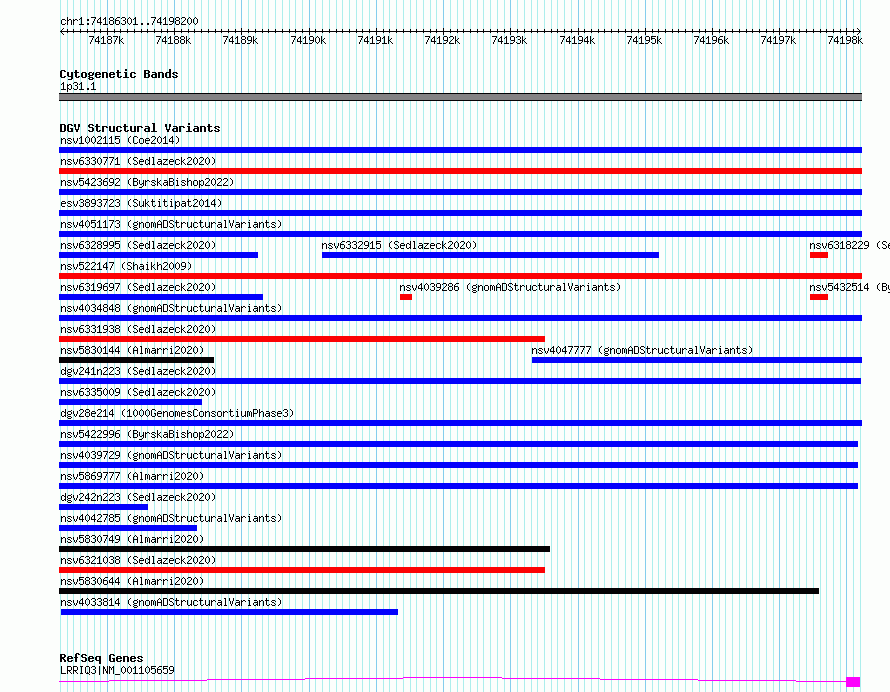This screenshot has width=890, height=692.
Task: Click nsv4039286 (gnomADStructuralVariants) label
Action: point(510,287)
